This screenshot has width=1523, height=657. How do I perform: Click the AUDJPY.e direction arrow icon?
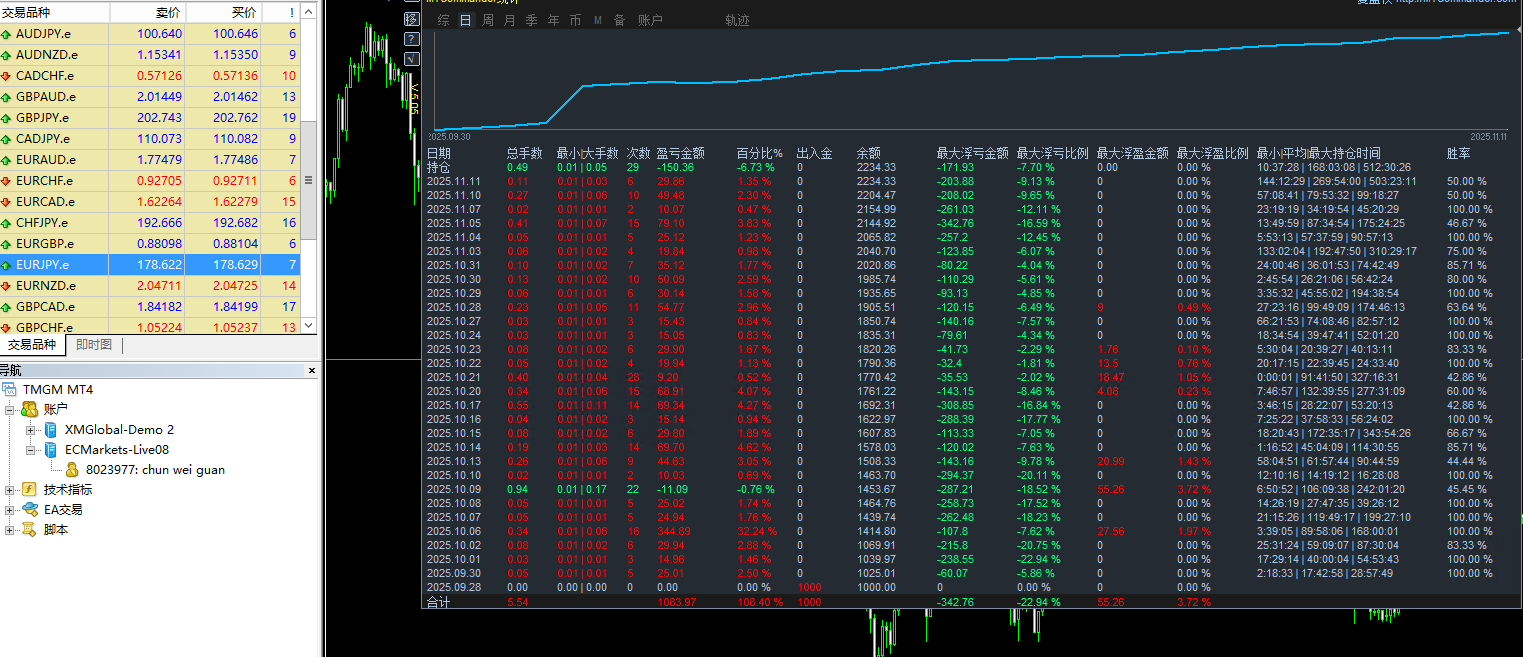(7, 34)
